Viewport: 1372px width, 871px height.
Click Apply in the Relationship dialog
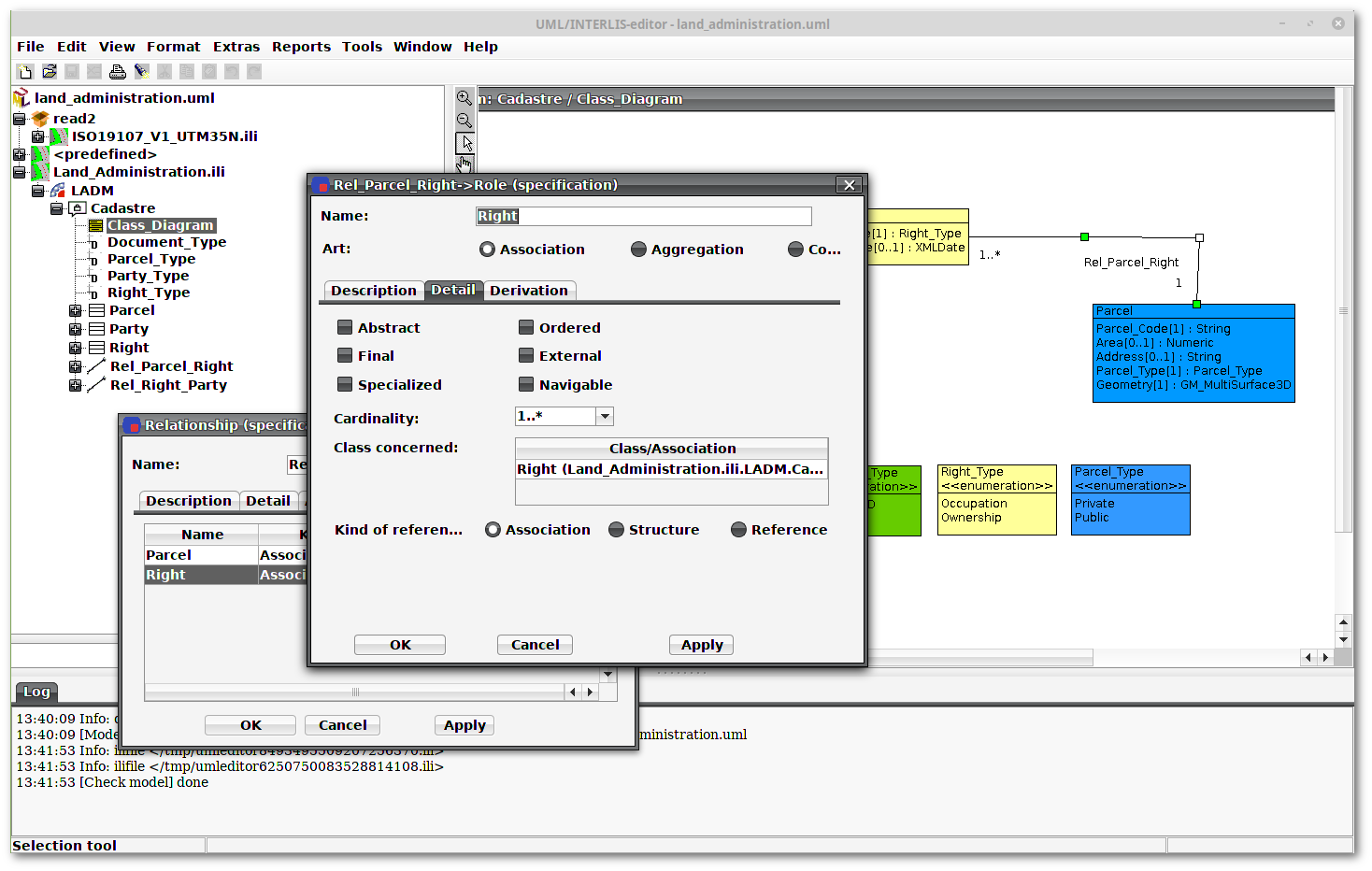click(x=464, y=725)
